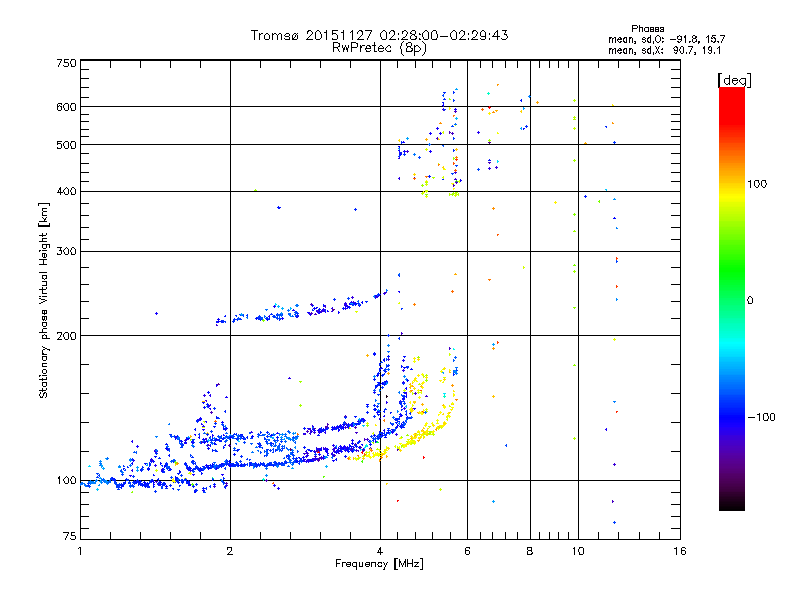Viewport: 800px width, 600px height.
Task: Click the '750' y-axis tick label
Action: (66, 63)
